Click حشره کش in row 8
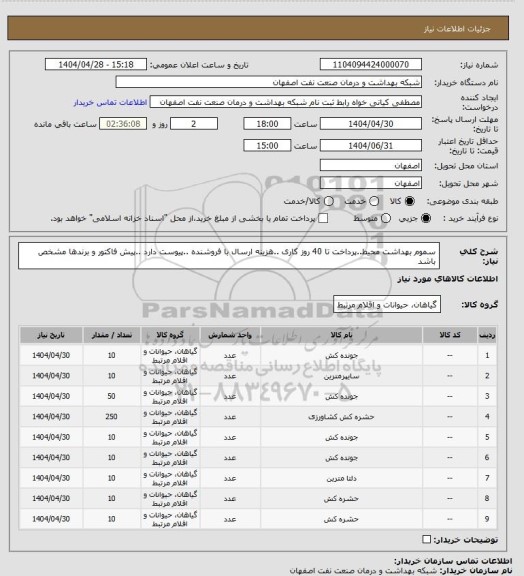 (x=341, y=498)
